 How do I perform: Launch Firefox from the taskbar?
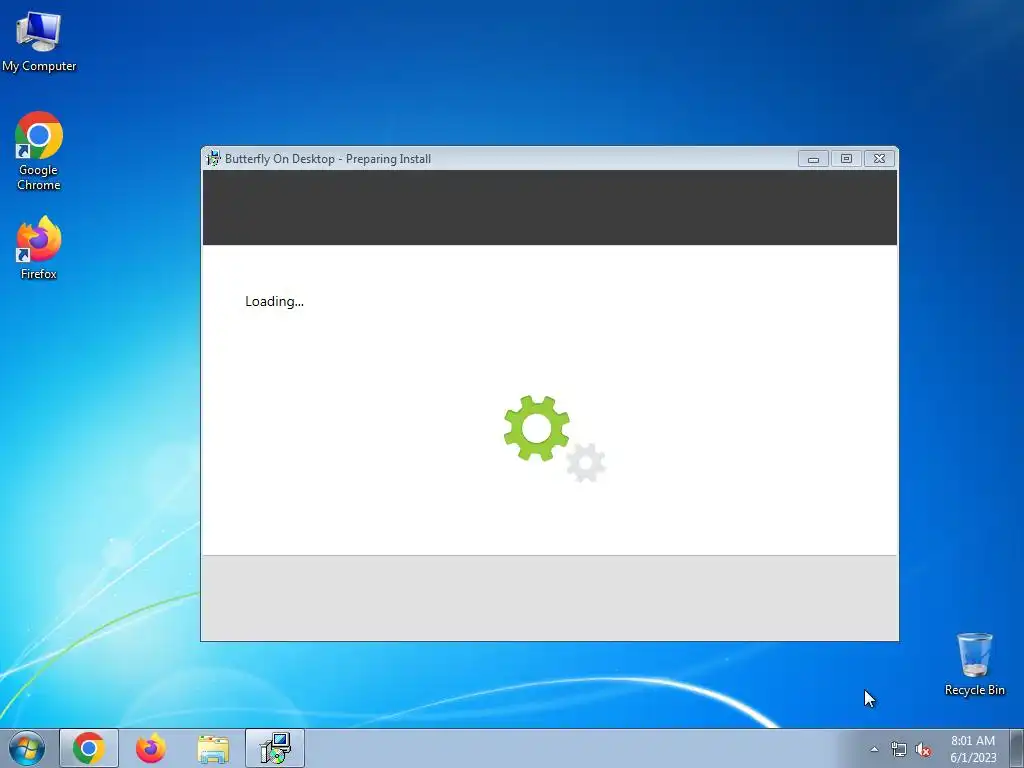[x=151, y=748]
